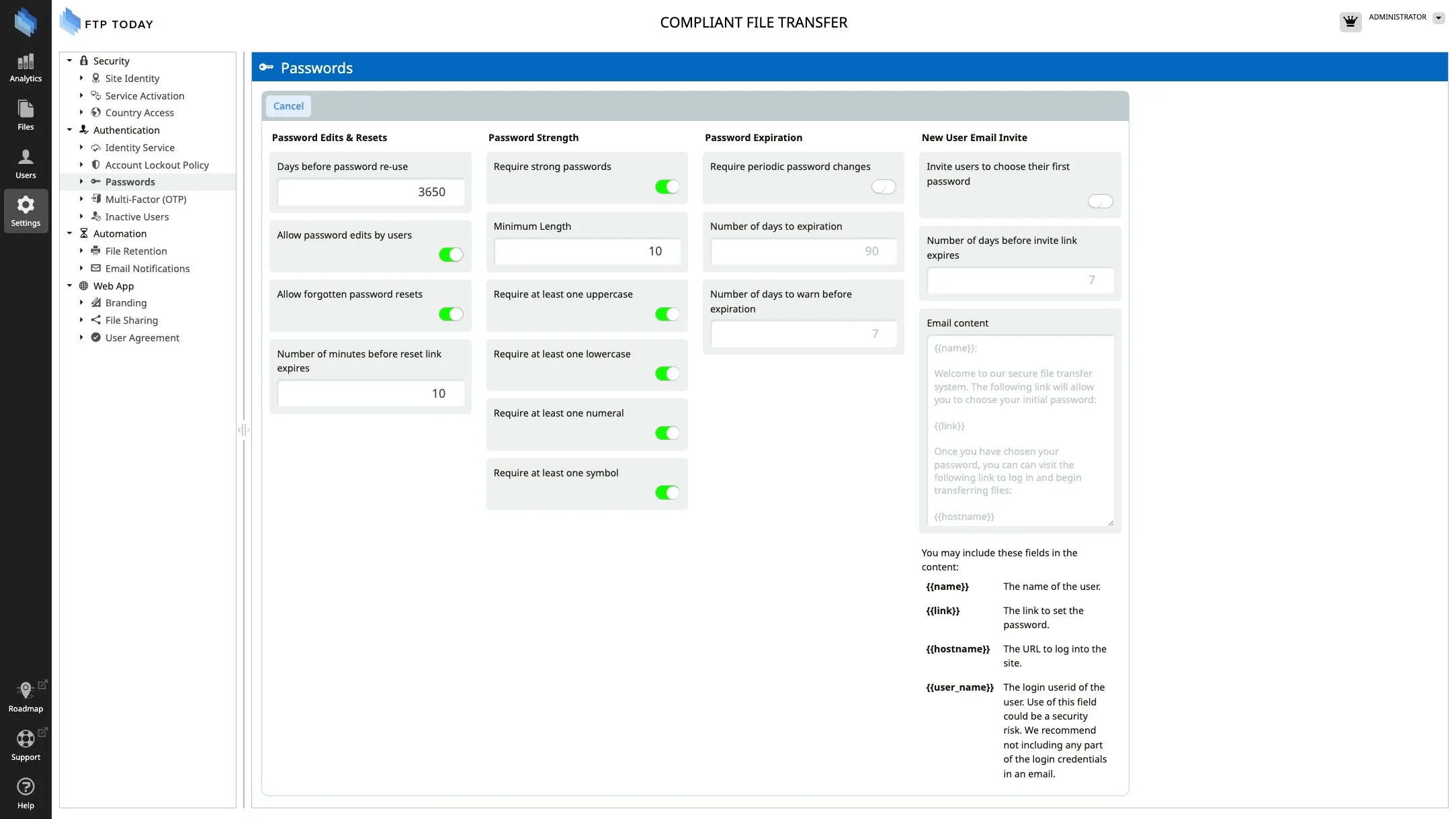
Task: Collapse the Automation tree section
Action: pyautogui.click(x=69, y=234)
